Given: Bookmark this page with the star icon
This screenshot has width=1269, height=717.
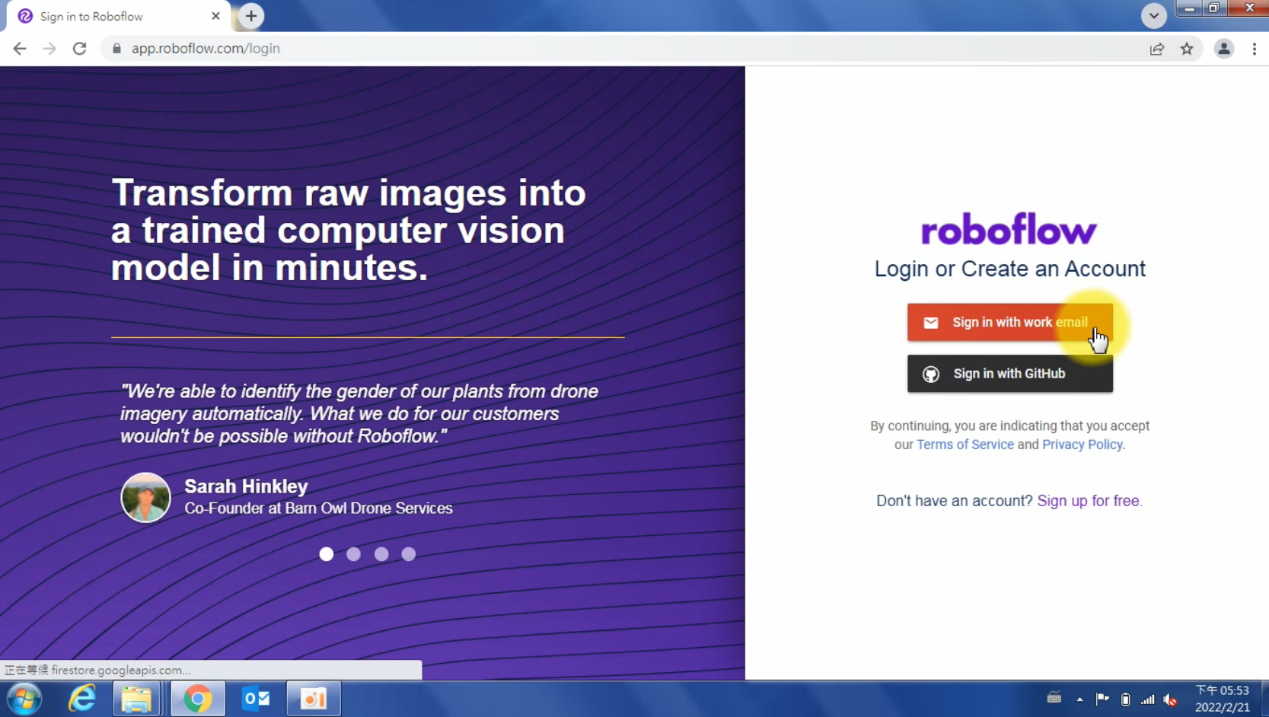Looking at the screenshot, I should (x=1187, y=48).
